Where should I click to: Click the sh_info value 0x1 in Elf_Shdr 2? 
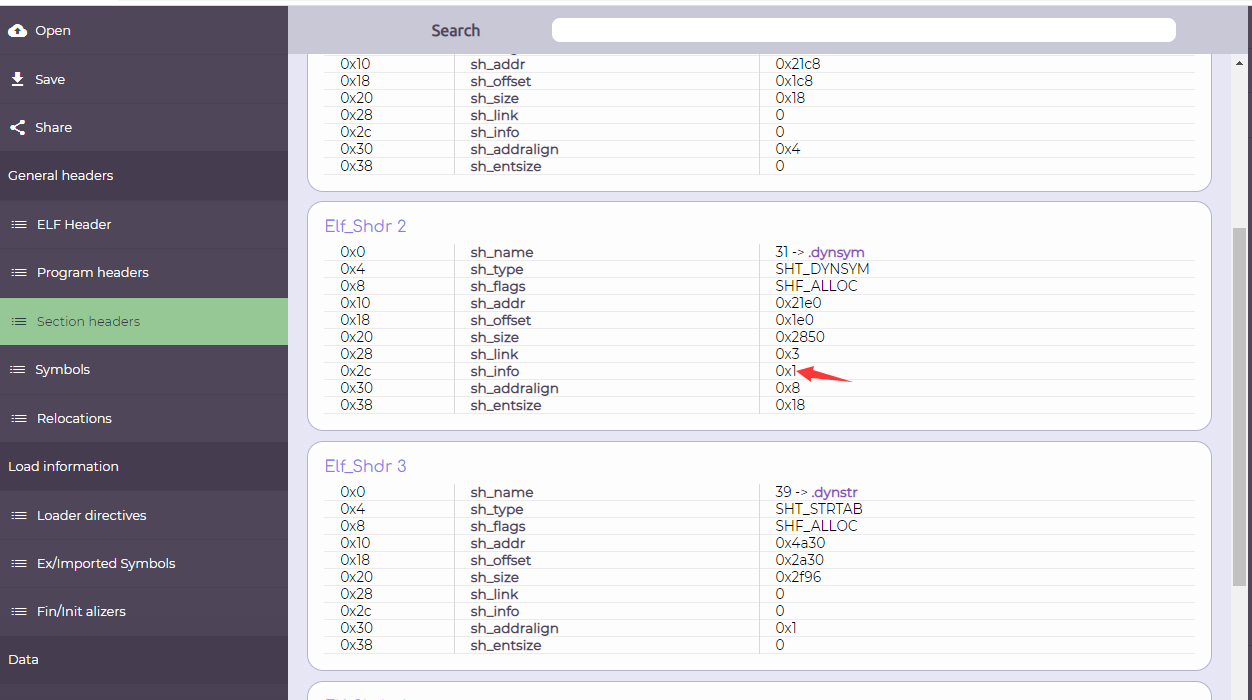(786, 371)
